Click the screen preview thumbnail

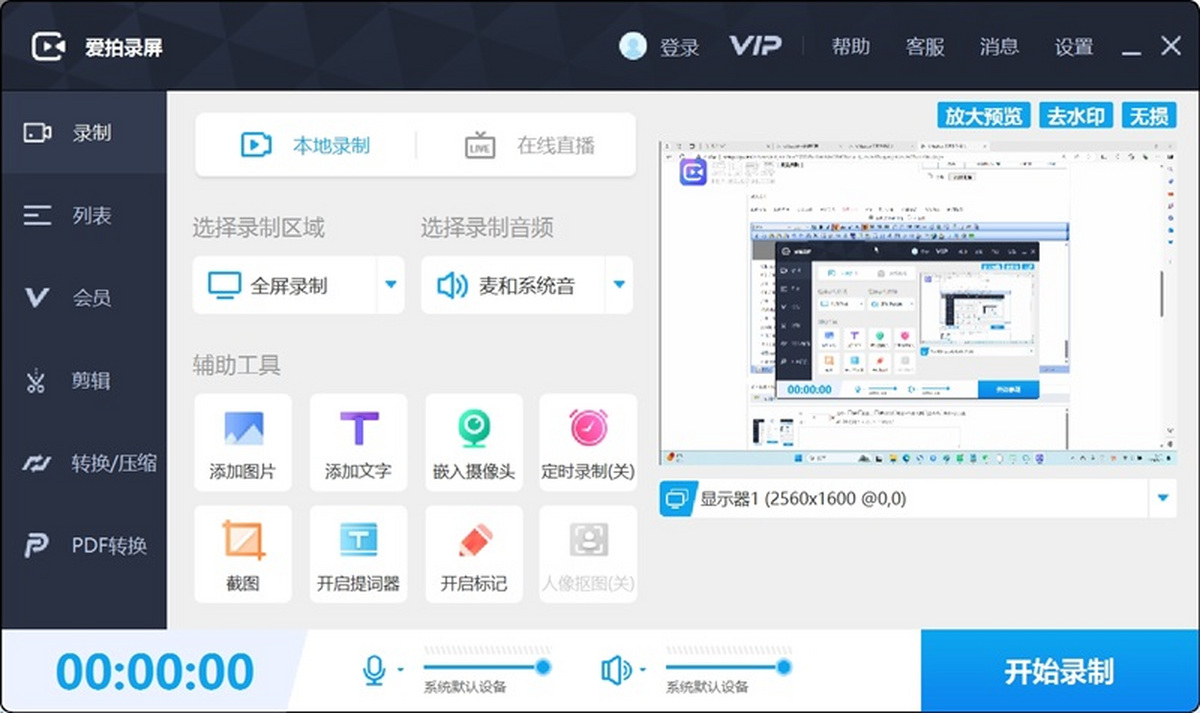[918, 303]
